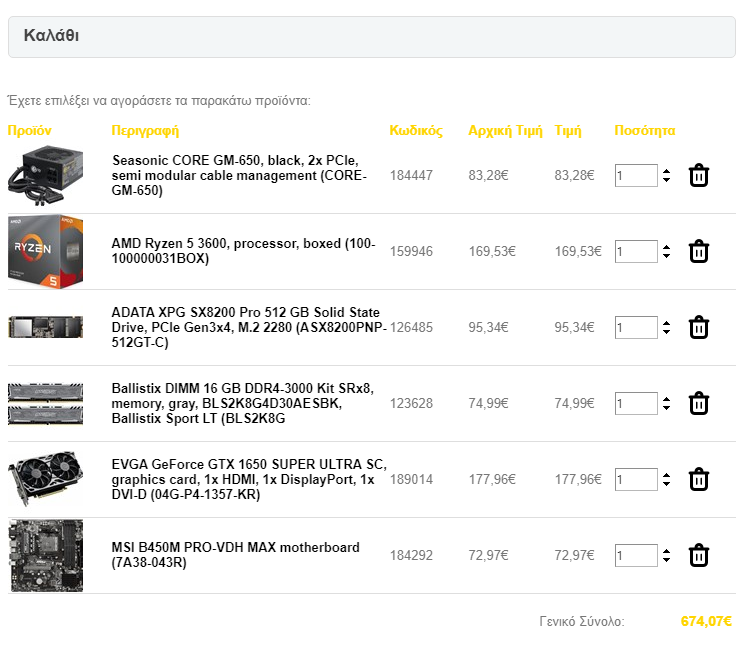Increase quantity of ADATA XPG SX8200 Pro
Viewport: 745px width, 657px height.
coord(666,324)
